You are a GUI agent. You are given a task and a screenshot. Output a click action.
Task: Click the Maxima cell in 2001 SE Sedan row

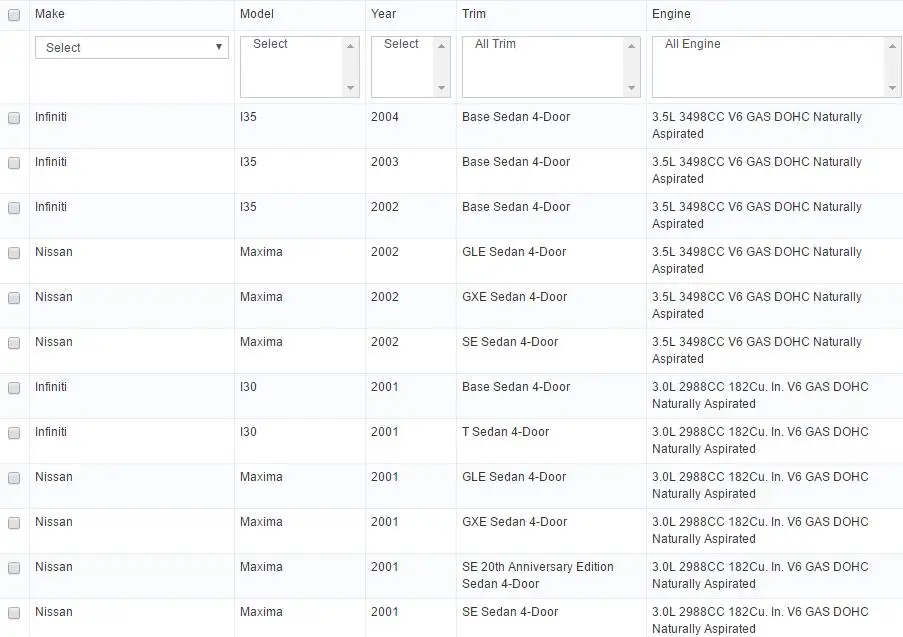[x=261, y=611]
